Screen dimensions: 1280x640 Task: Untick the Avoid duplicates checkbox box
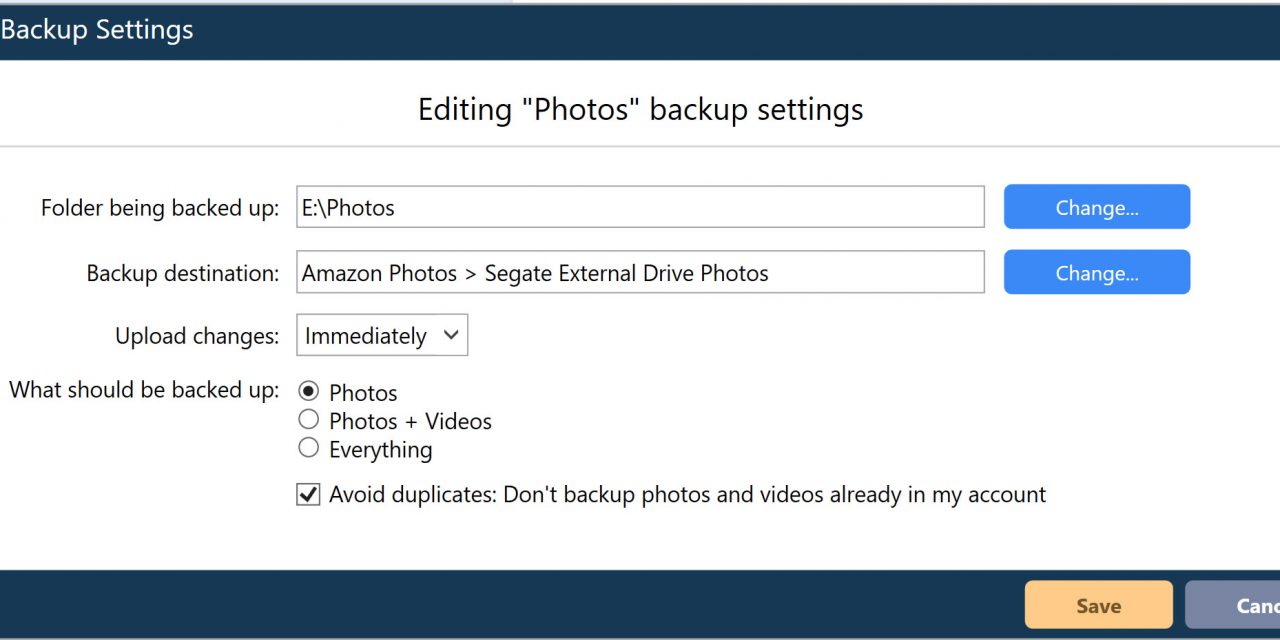[x=308, y=494]
